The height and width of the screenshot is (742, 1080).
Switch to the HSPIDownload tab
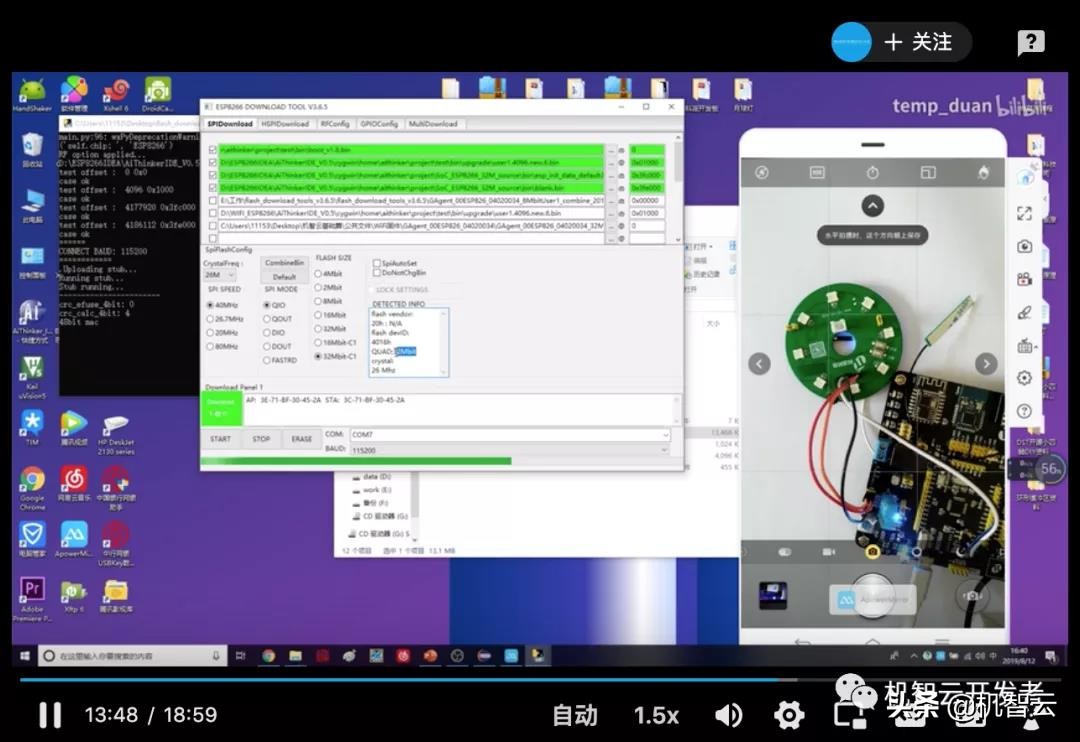285,124
